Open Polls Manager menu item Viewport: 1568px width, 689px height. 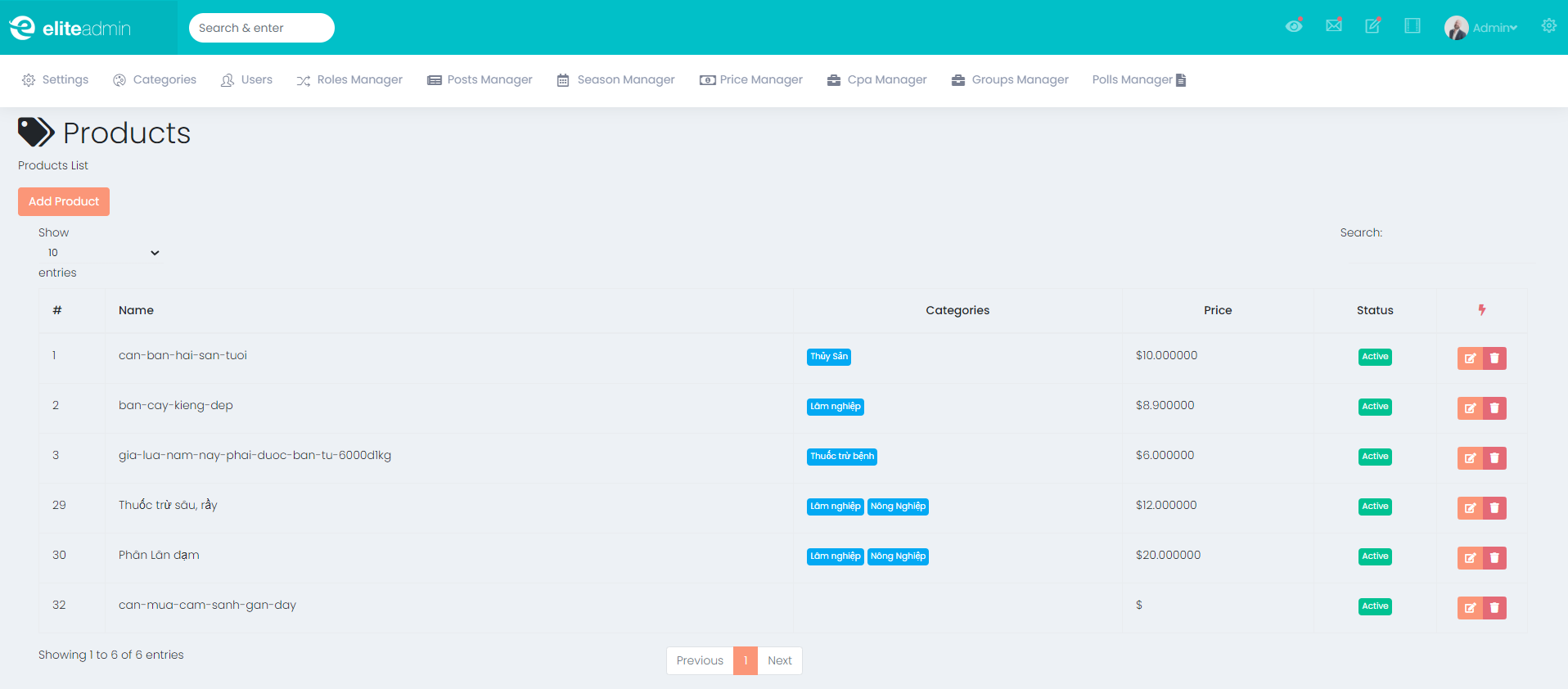[x=1139, y=79]
